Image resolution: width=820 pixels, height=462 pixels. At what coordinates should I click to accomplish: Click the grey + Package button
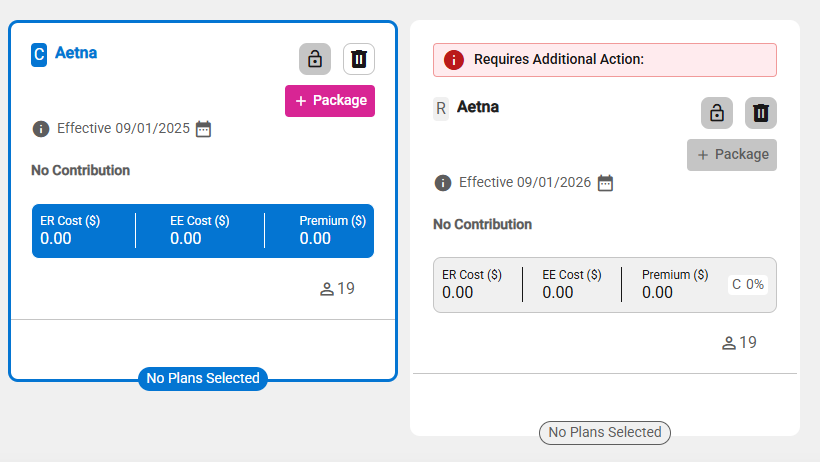[x=732, y=155]
